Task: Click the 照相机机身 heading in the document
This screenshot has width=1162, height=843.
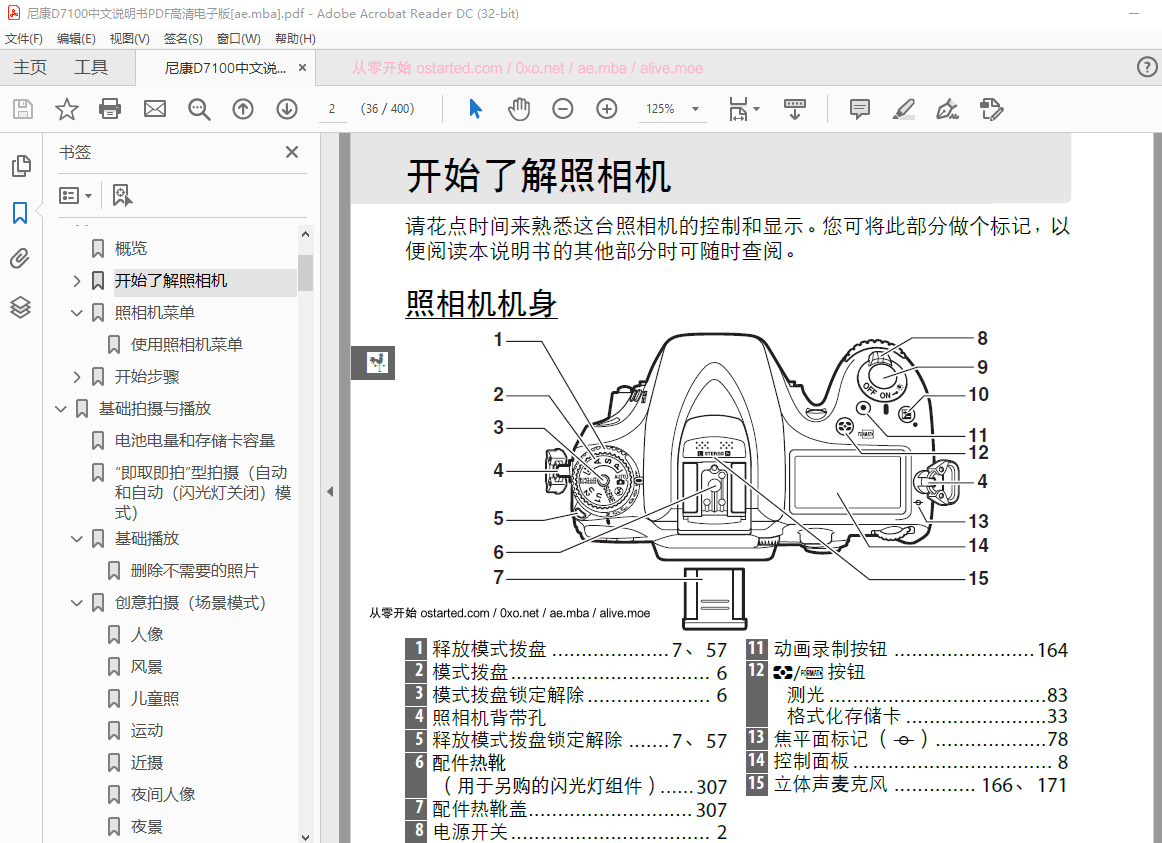Action: (x=481, y=304)
